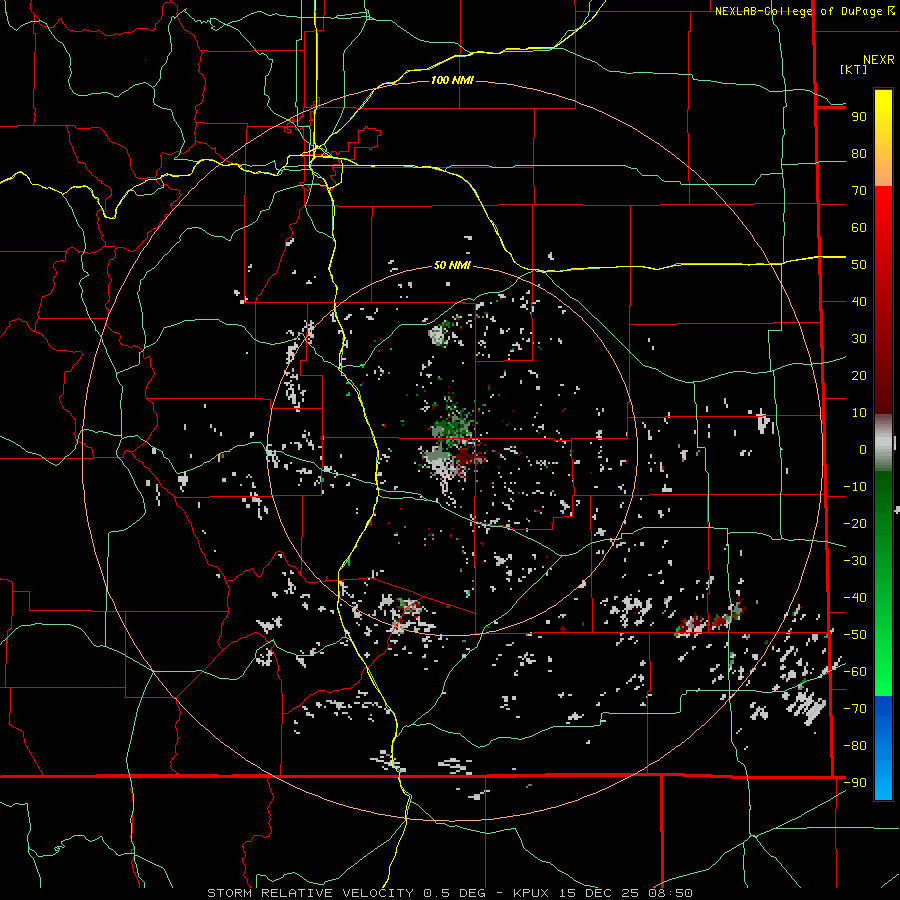900x900 pixels.
Task: Click the STORM RELATIVE VELOCITY caption text
Action: click(310, 893)
